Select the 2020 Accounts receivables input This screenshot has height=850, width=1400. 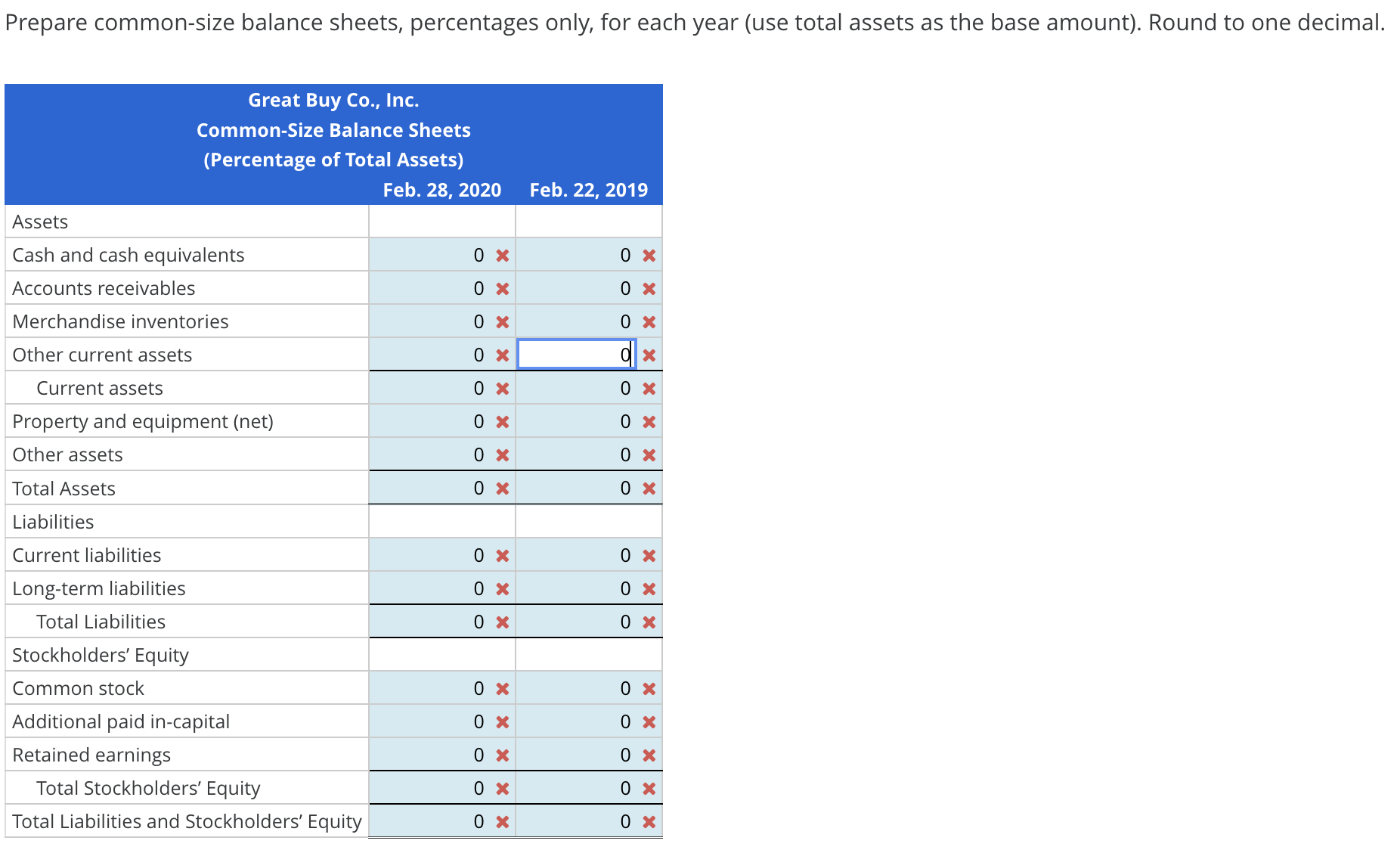(429, 288)
